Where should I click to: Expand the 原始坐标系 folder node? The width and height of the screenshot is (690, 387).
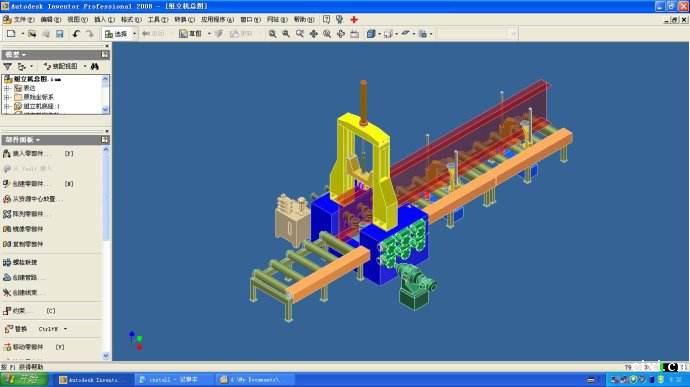7,97
